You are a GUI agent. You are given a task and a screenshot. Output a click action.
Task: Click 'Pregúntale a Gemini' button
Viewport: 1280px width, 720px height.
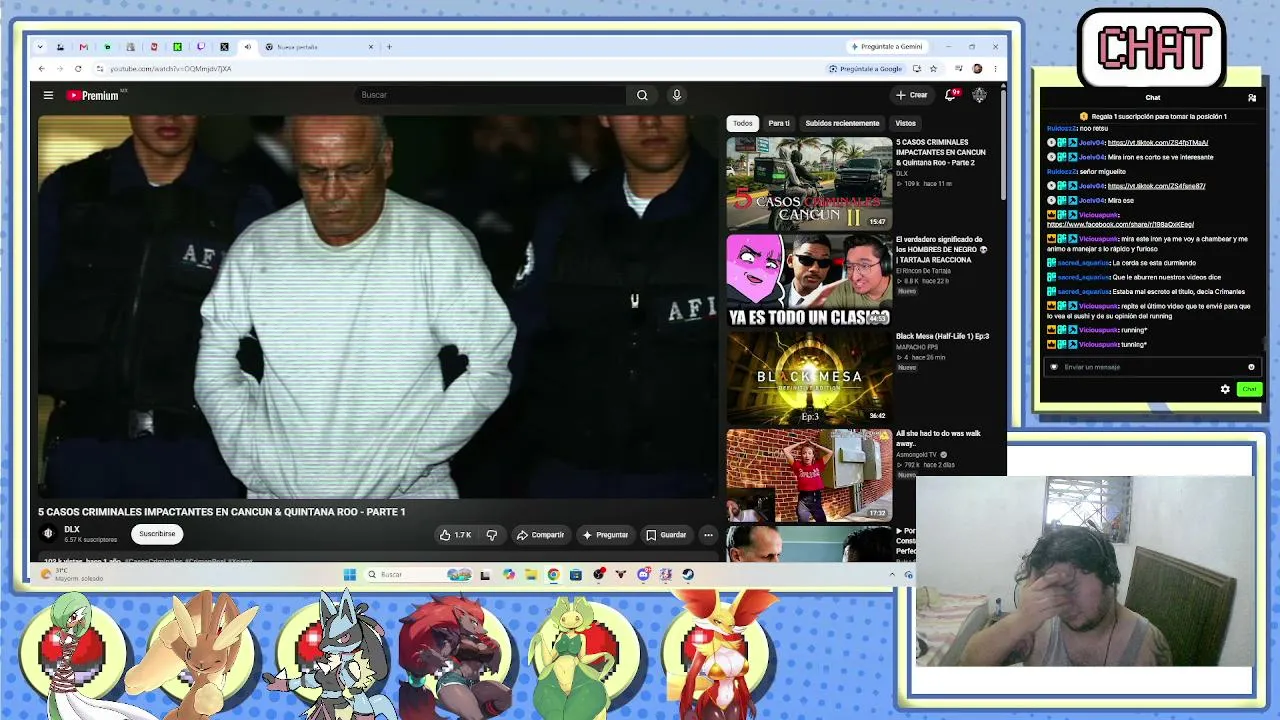coord(886,47)
